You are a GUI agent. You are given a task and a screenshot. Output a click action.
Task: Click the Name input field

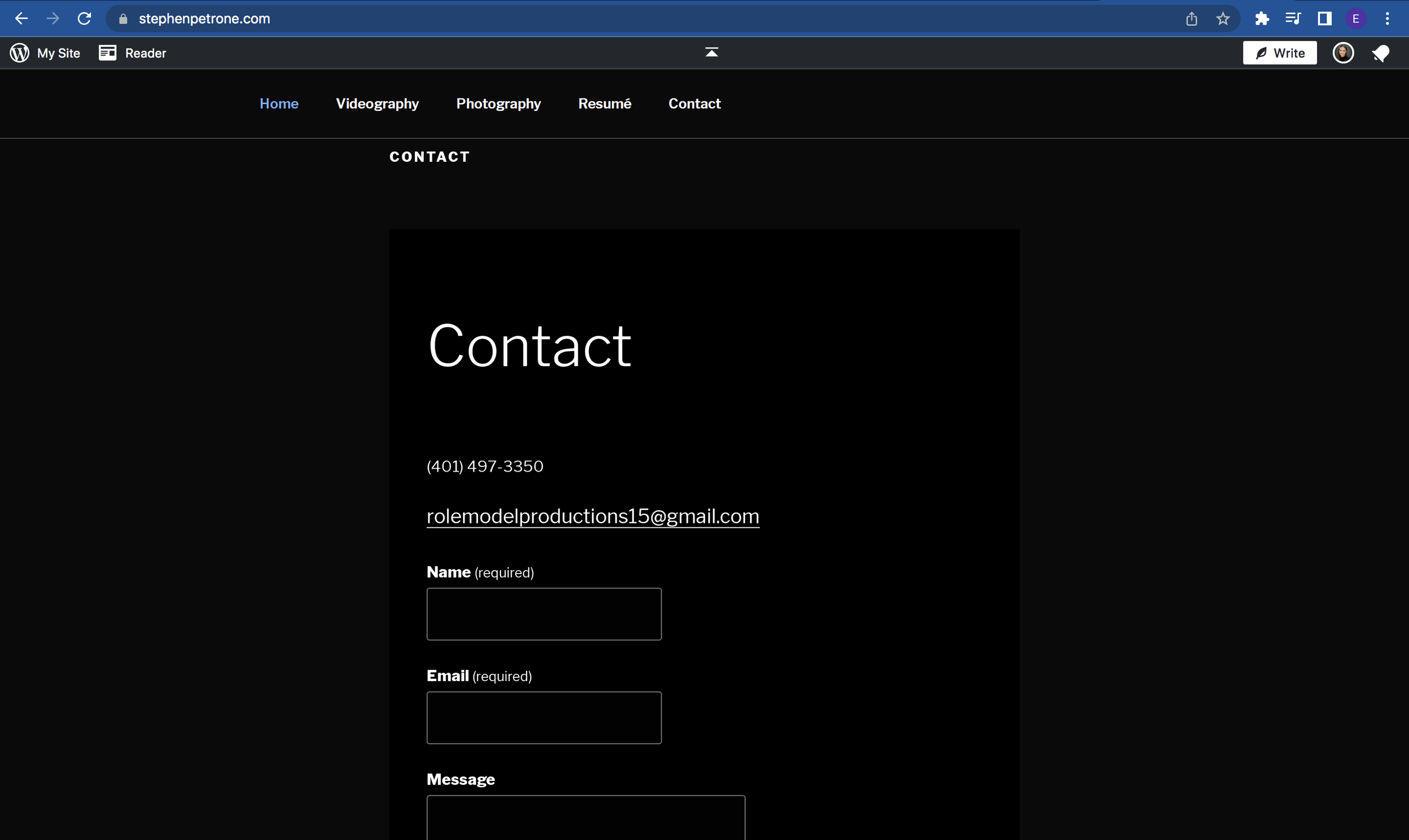543,614
